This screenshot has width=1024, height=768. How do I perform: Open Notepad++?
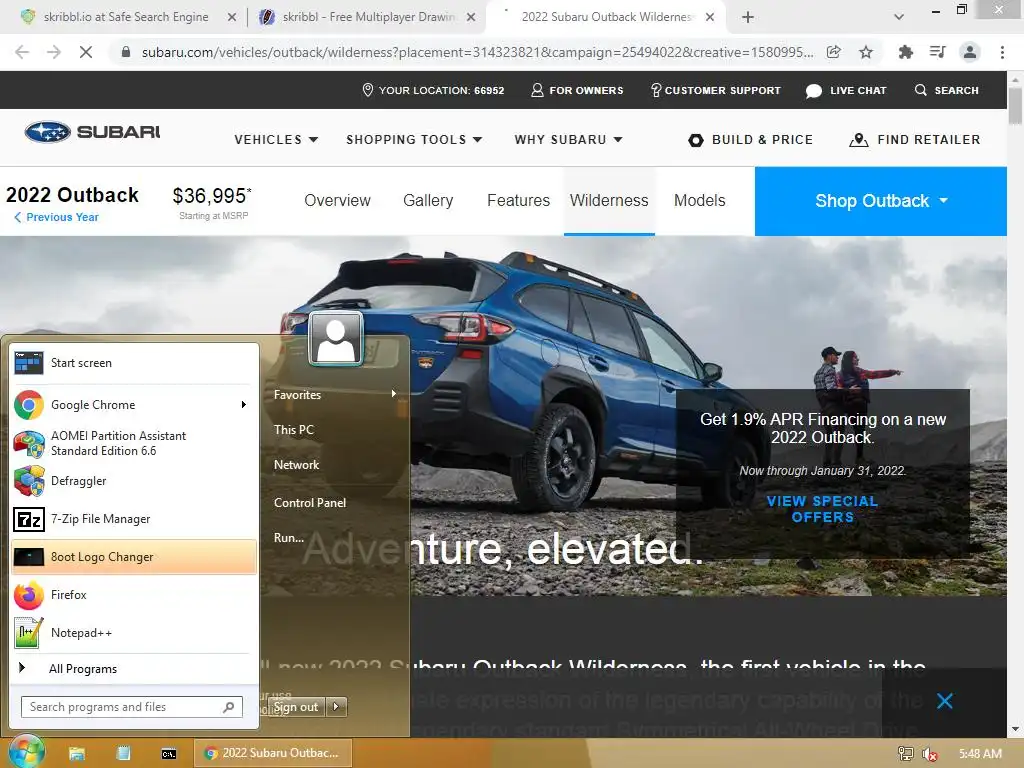pyautogui.click(x=134, y=633)
